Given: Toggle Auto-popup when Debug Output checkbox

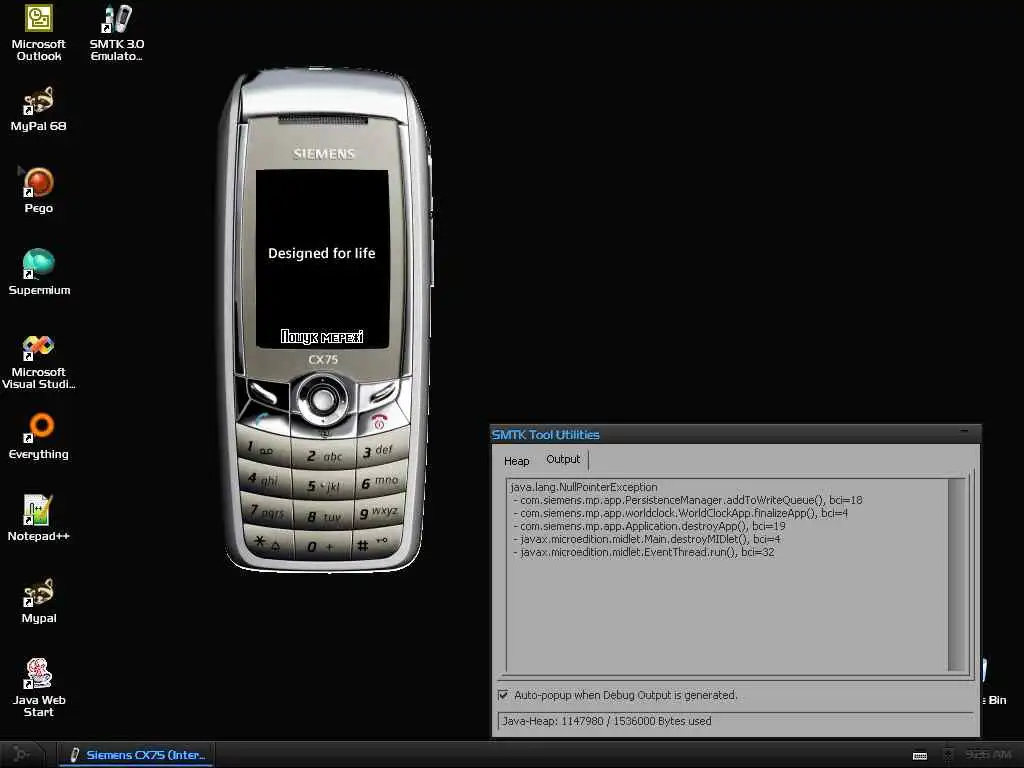Looking at the screenshot, I should [503, 695].
